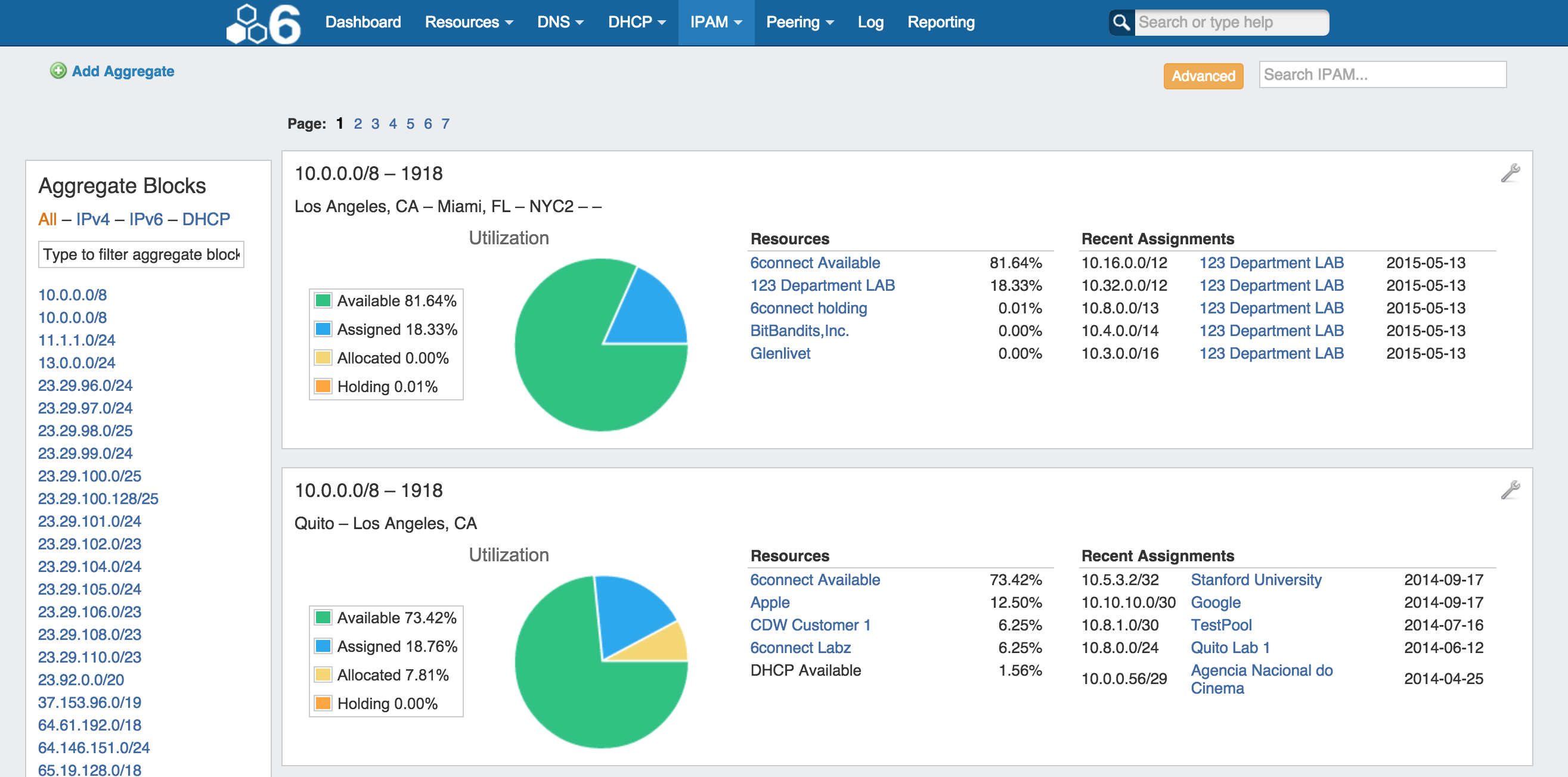Open 13.0.0.0/24 in the sidebar list
Viewport: 1568px width, 777px height.
[x=77, y=363]
